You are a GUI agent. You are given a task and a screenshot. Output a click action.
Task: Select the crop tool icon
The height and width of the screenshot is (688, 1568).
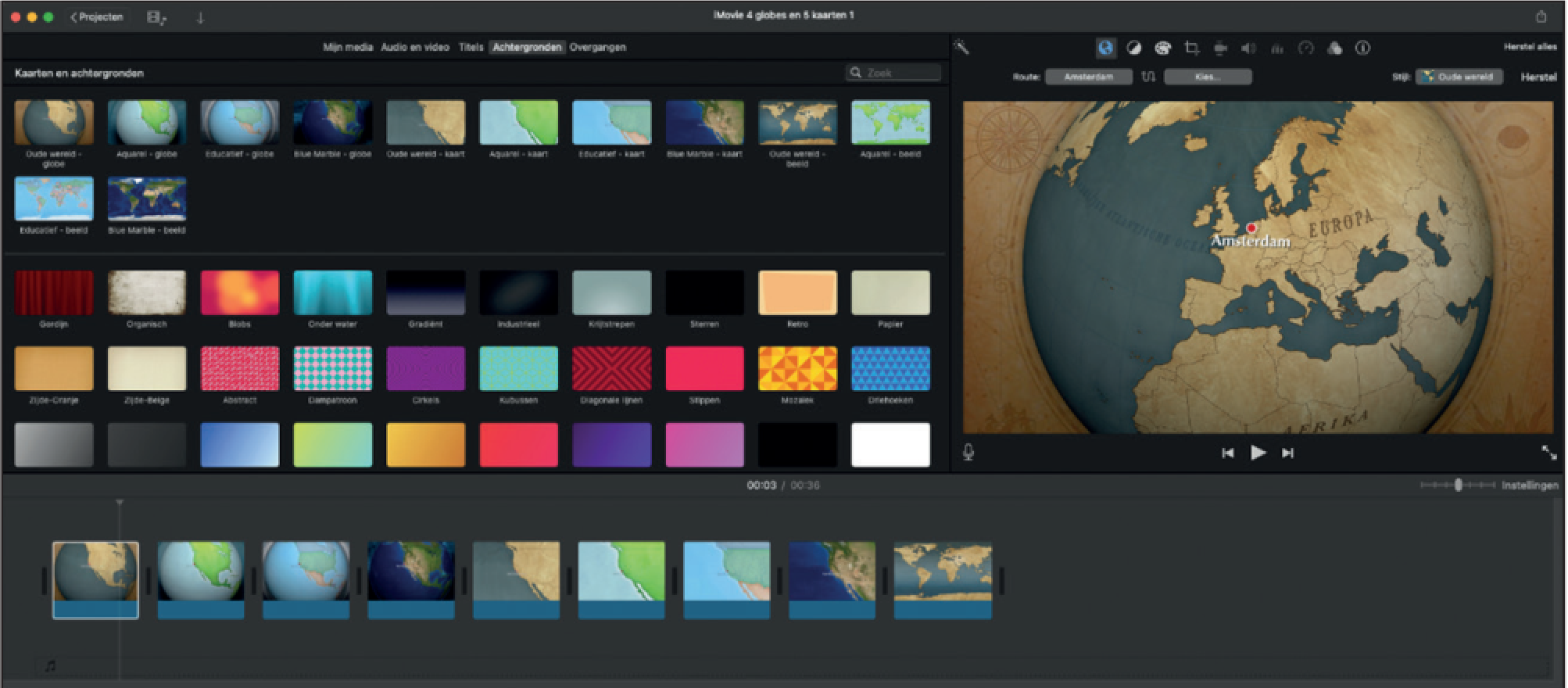pos(1191,48)
